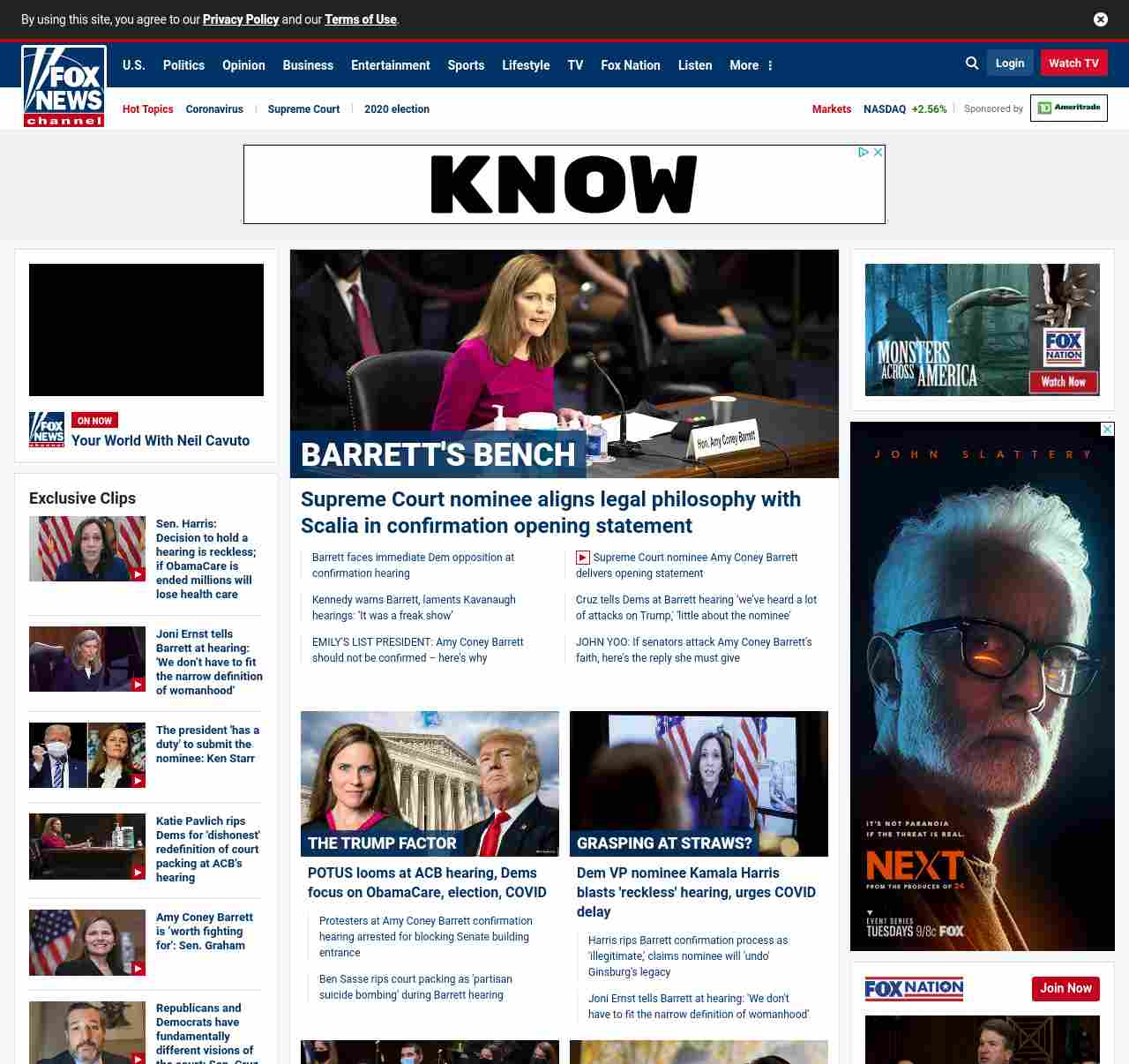Start the live video player
Screen dimensions: 1129x1064
(146, 330)
